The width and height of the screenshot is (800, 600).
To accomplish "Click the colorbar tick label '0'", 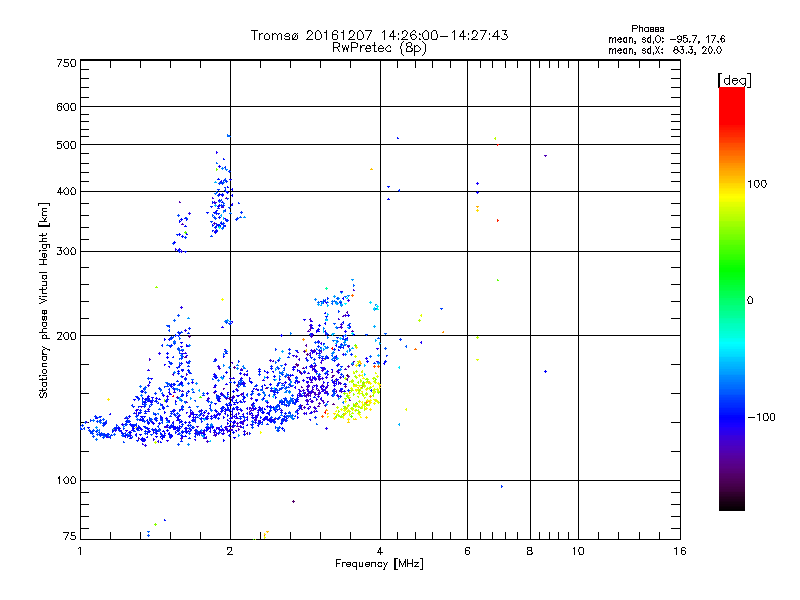I will (750, 301).
